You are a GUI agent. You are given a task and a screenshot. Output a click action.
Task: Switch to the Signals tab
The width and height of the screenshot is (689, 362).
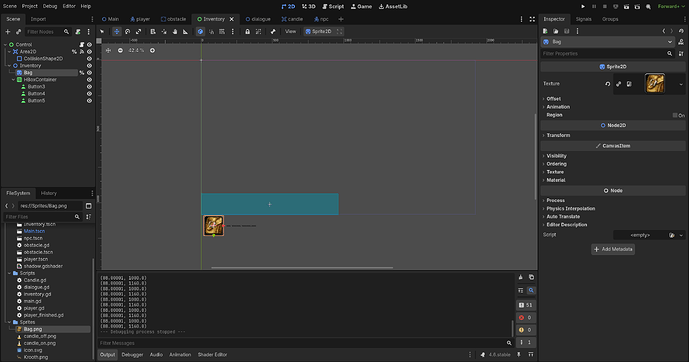pyautogui.click(x=583, y=19)
